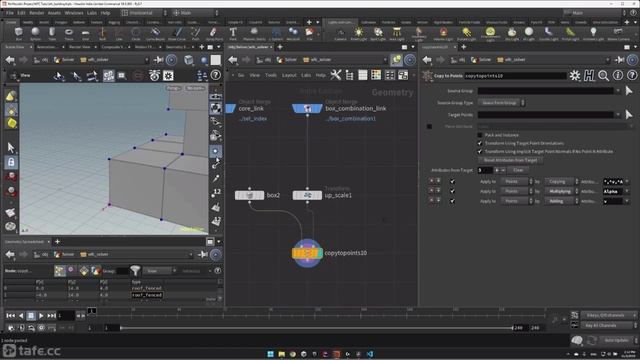Screen dimensions: 640x360
Task: Toggle Piece Attribute enable checkbox
Action: [x=429, y=127]
